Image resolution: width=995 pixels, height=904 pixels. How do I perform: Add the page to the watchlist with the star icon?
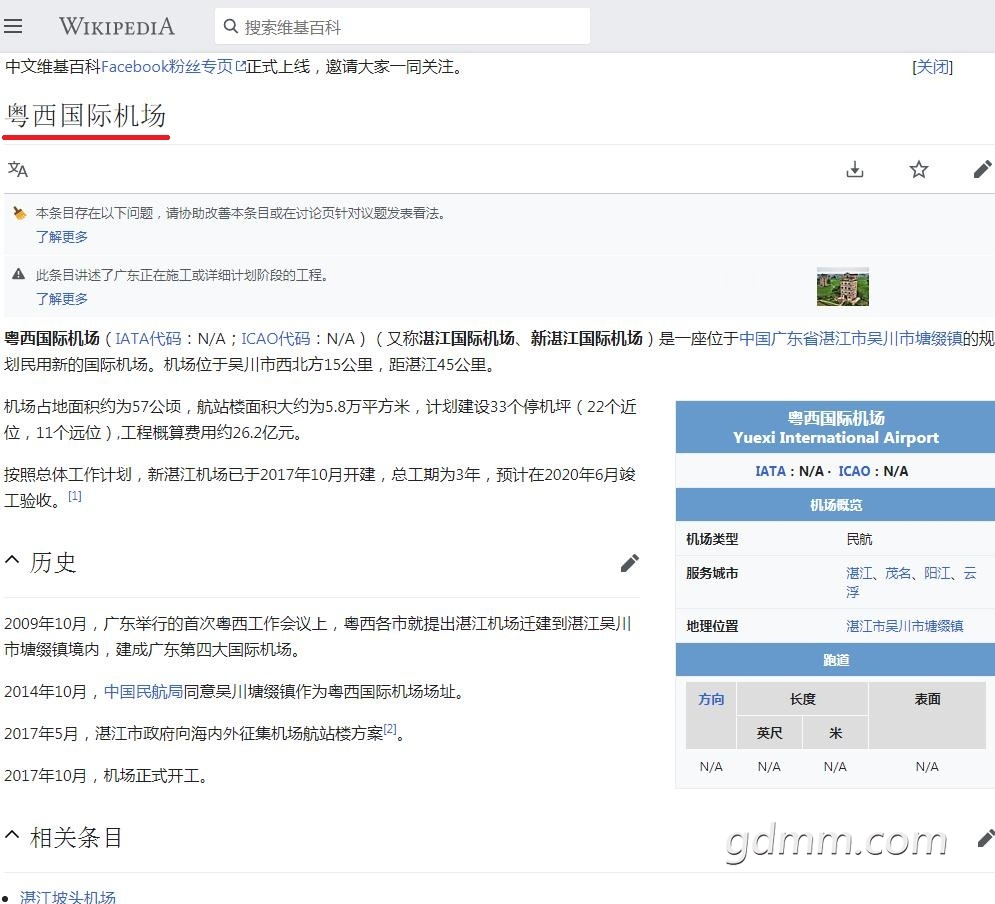point(918,169)
